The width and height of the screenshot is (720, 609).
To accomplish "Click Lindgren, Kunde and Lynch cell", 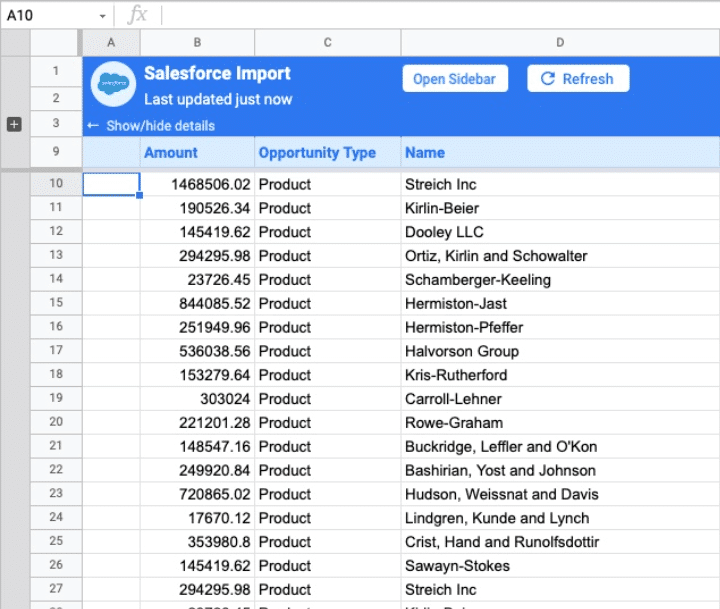I will coord(560,519).
